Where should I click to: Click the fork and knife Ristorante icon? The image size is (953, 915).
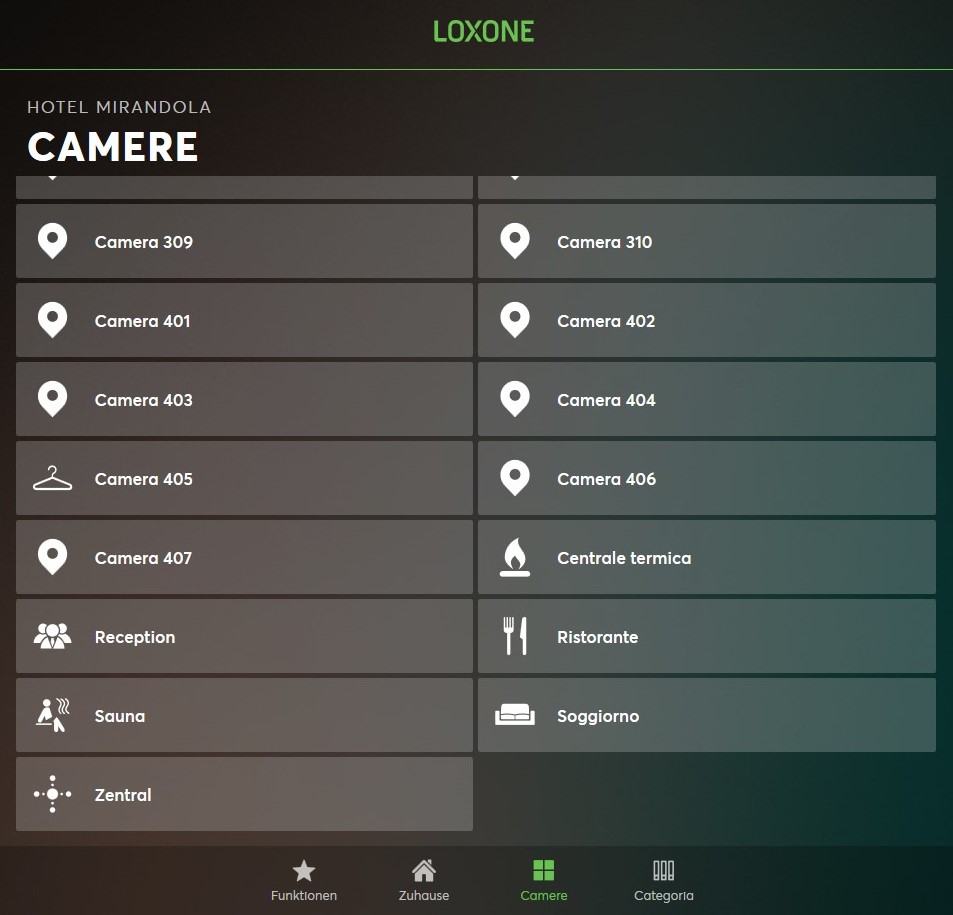[x=514, y=637]
